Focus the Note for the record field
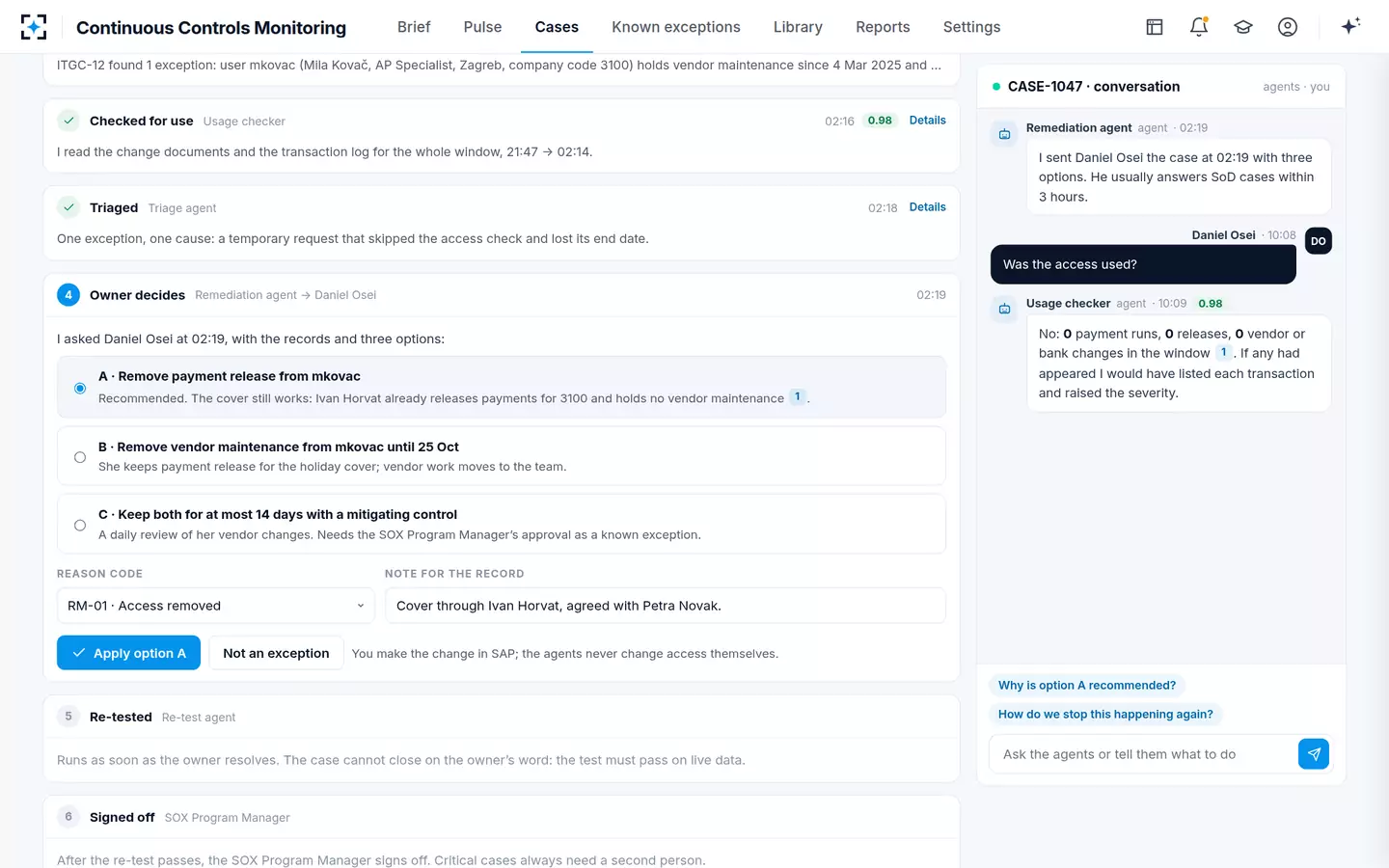This screenshot has width=1389, height=868. [666, 606]
